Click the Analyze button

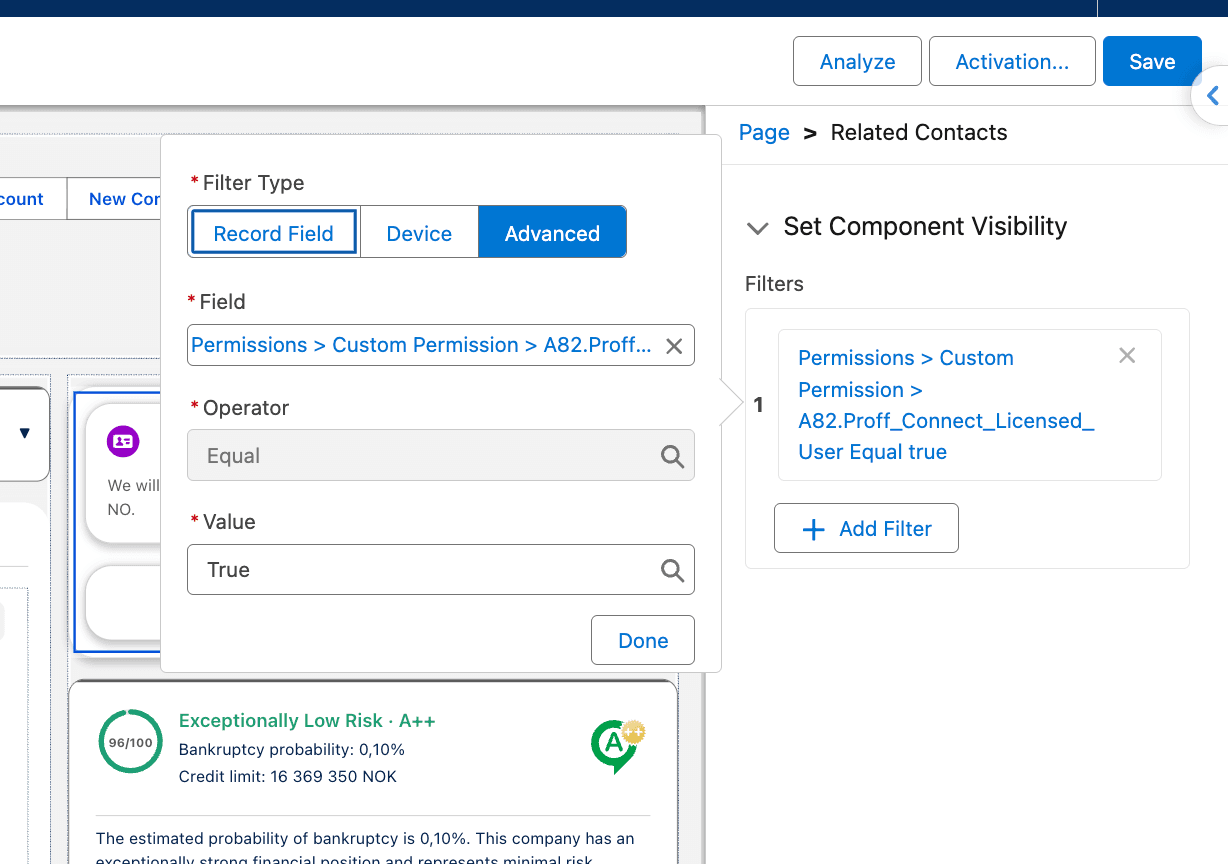(857, 62)
